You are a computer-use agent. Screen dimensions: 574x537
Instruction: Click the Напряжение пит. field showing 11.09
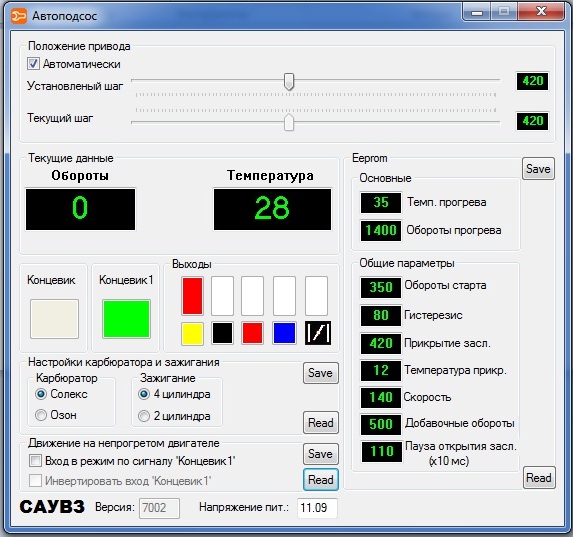317,508
